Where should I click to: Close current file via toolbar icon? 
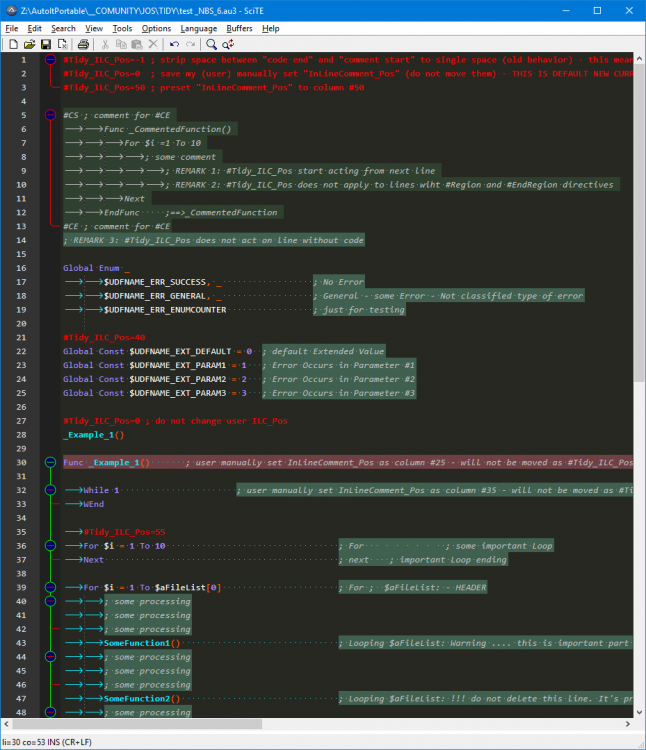(62, 44)
